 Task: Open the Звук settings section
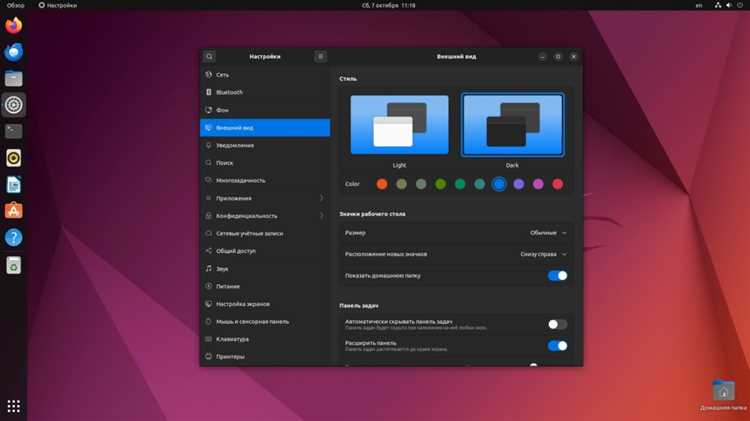click(265, 269)
